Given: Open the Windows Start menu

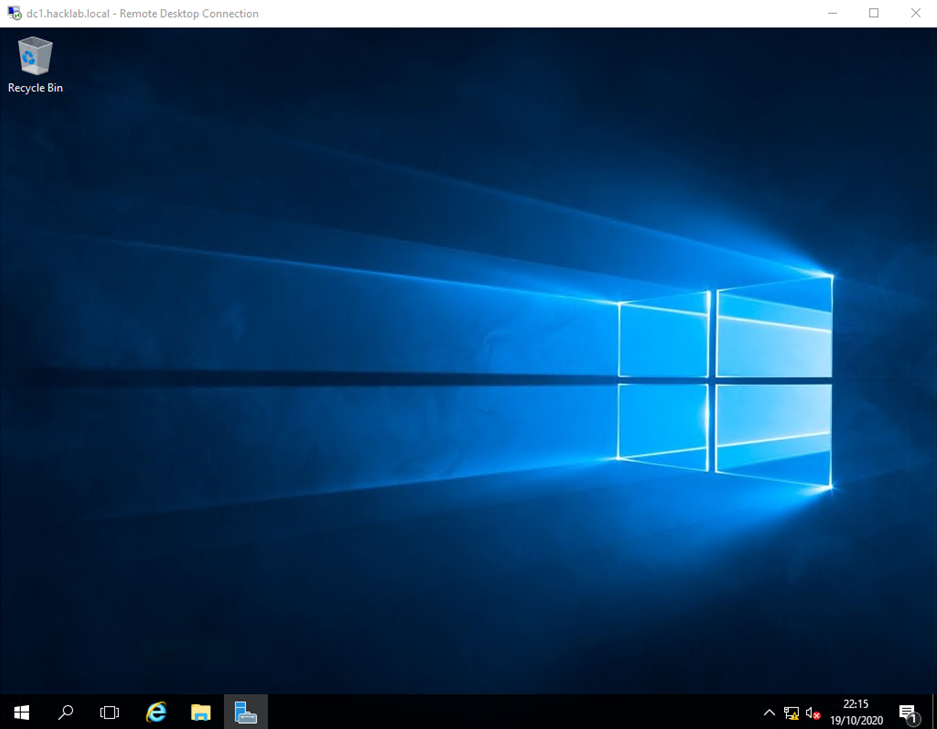Looking at the screenshot, I should [22, 712].
